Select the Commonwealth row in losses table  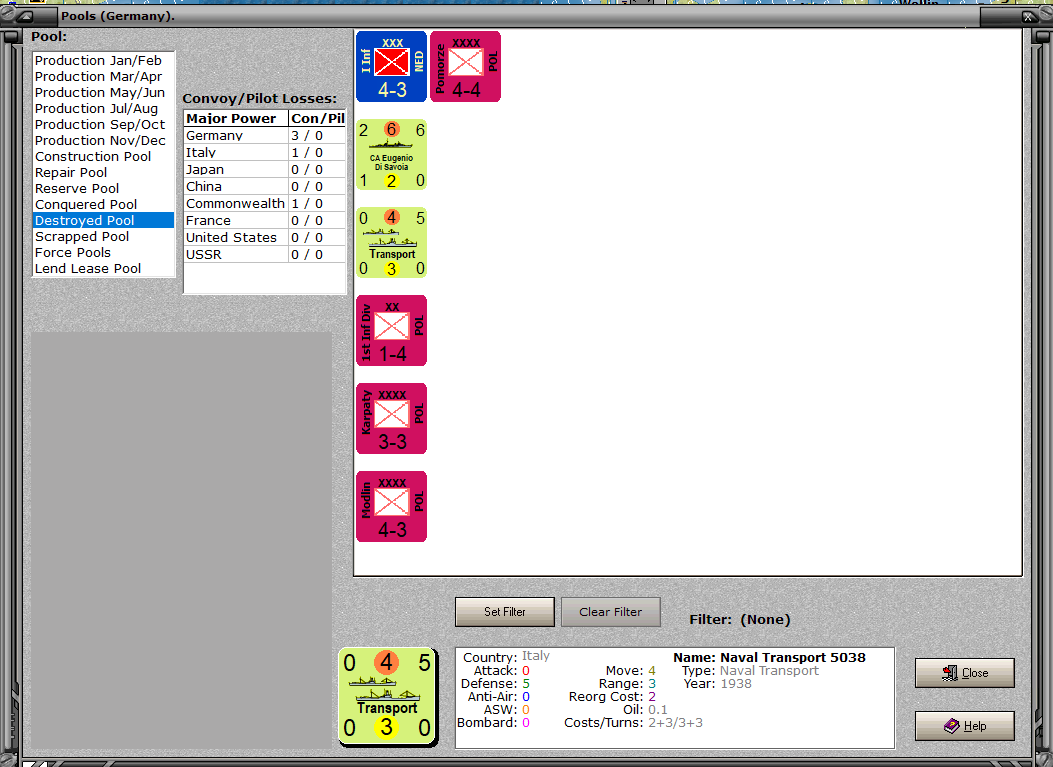[265, 204]
